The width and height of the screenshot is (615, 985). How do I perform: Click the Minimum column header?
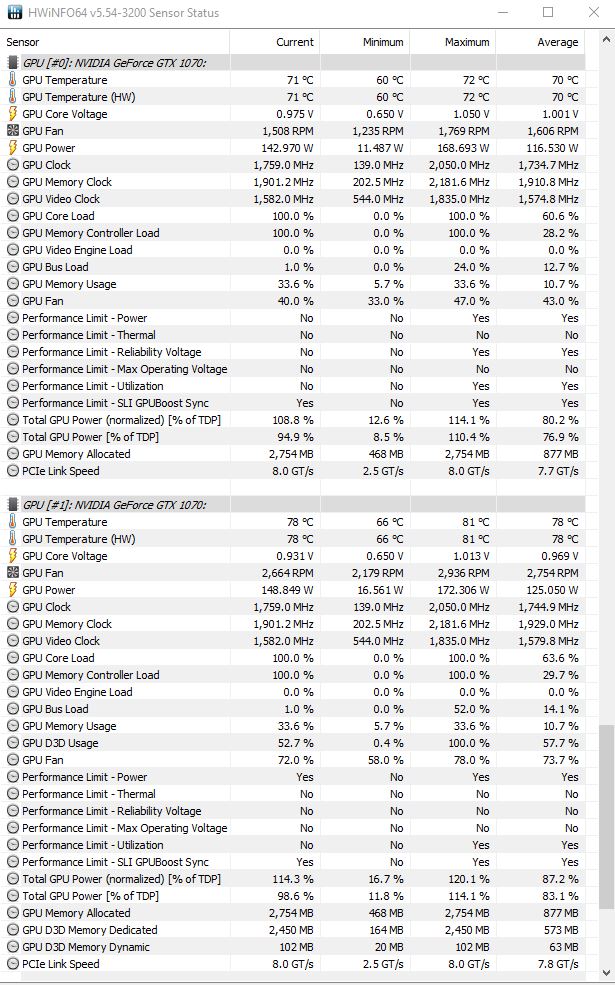[x=383, y=42]
